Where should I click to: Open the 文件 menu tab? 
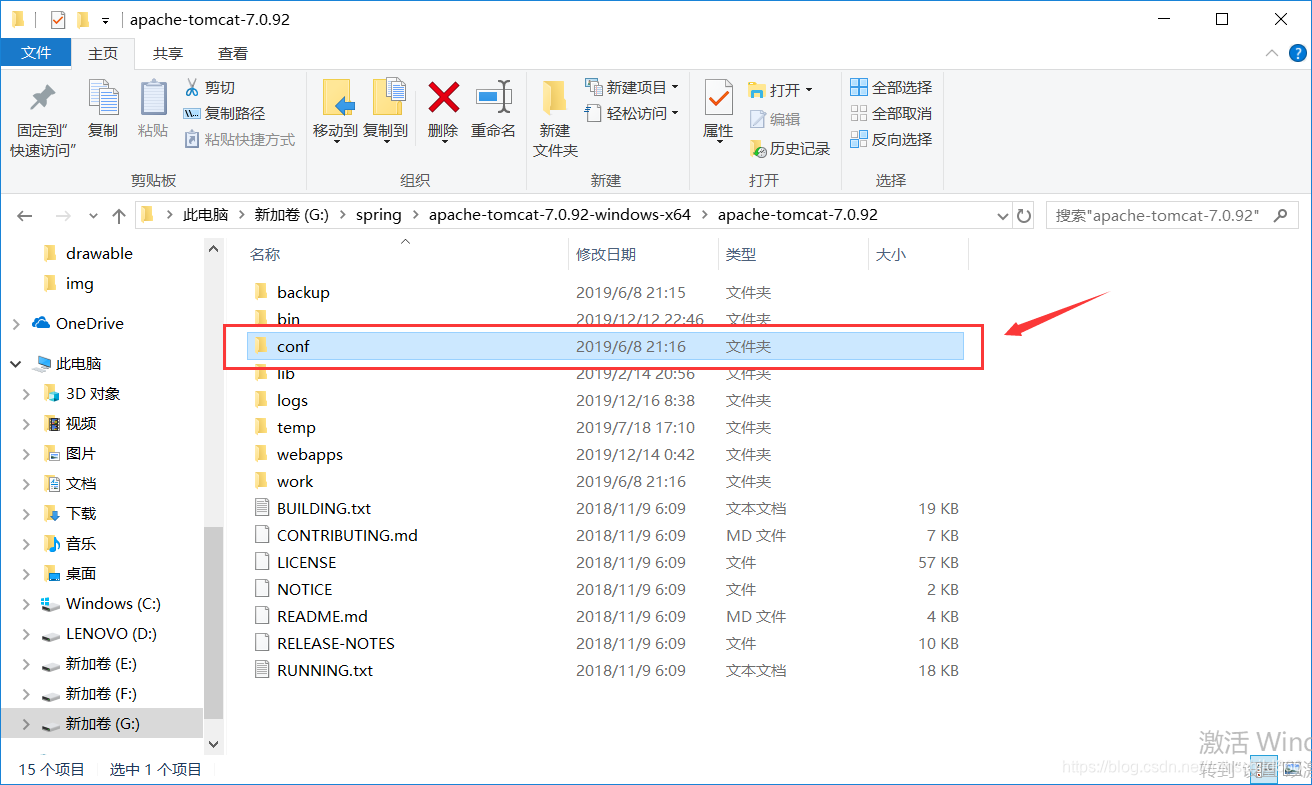pos(36,53)
